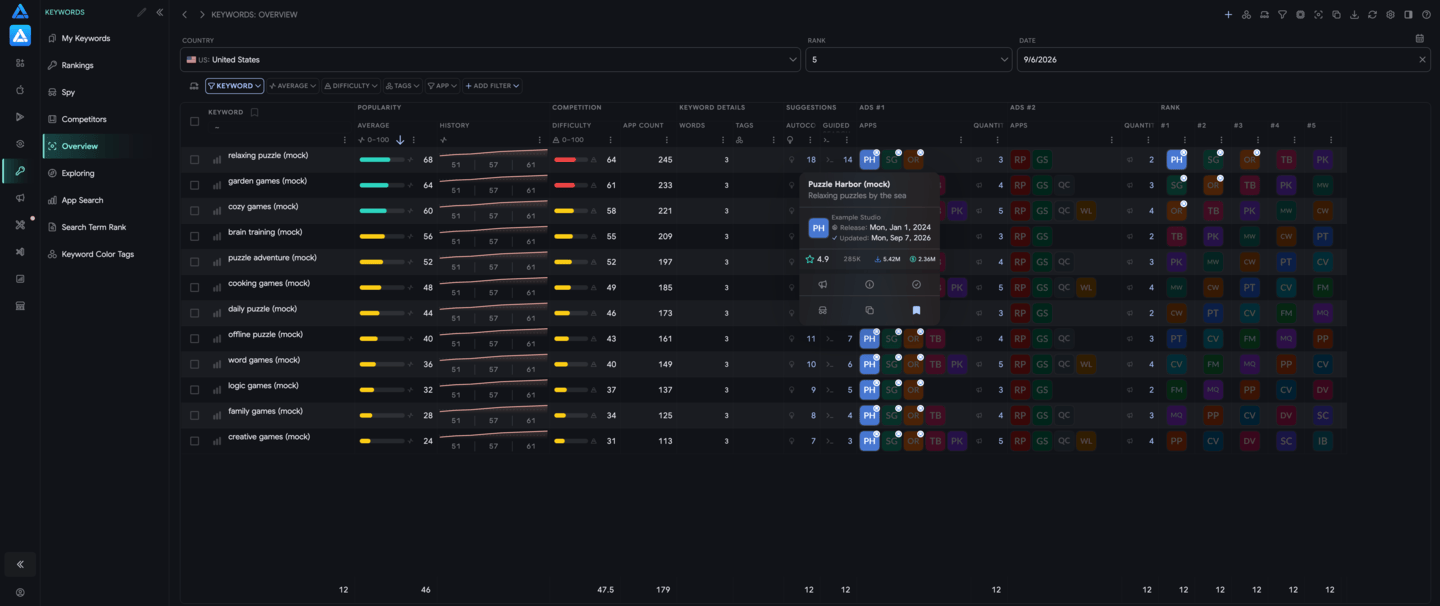The height and width of the screenshot is (606, 1440).
Task: Open the TAGS filter dropdown
Action: [402, 86]
